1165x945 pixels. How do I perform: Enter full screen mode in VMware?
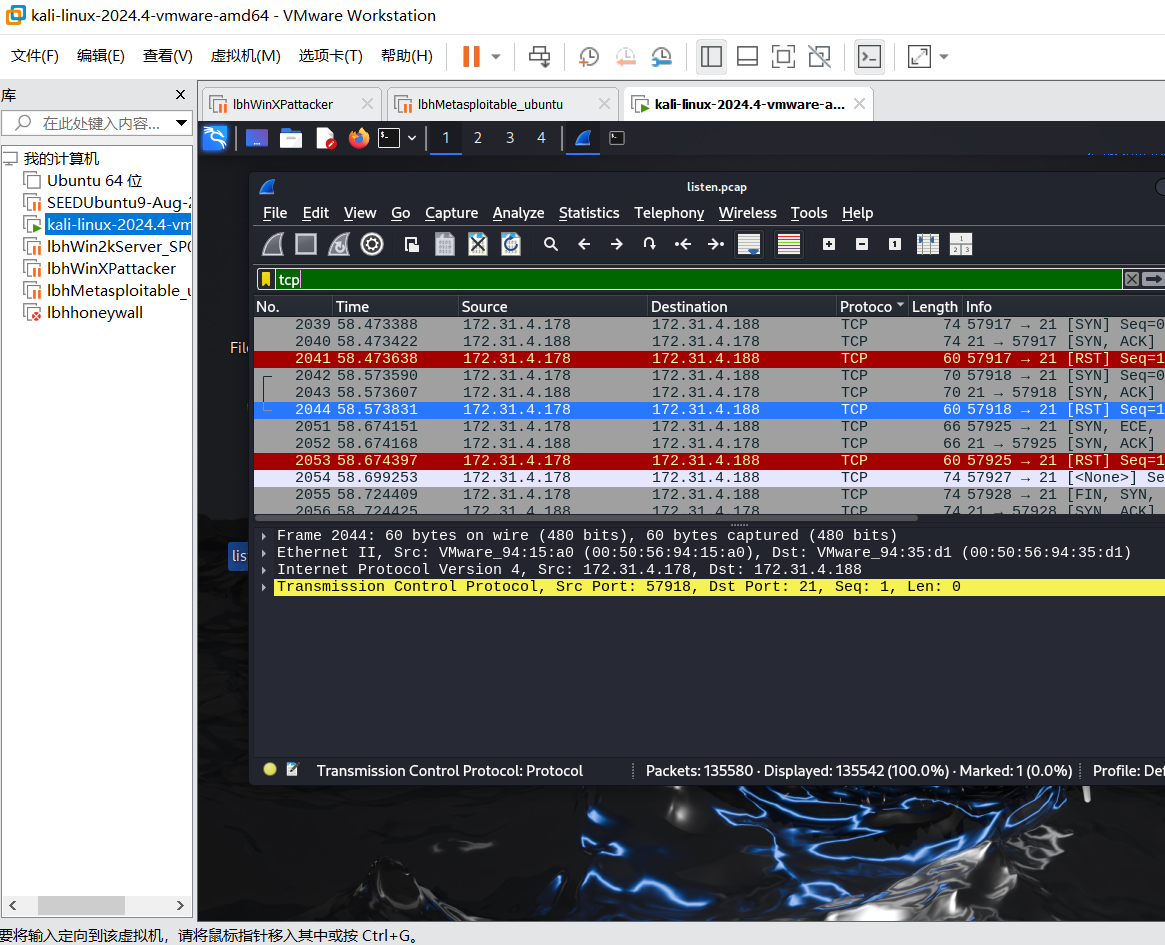point(783,56)
